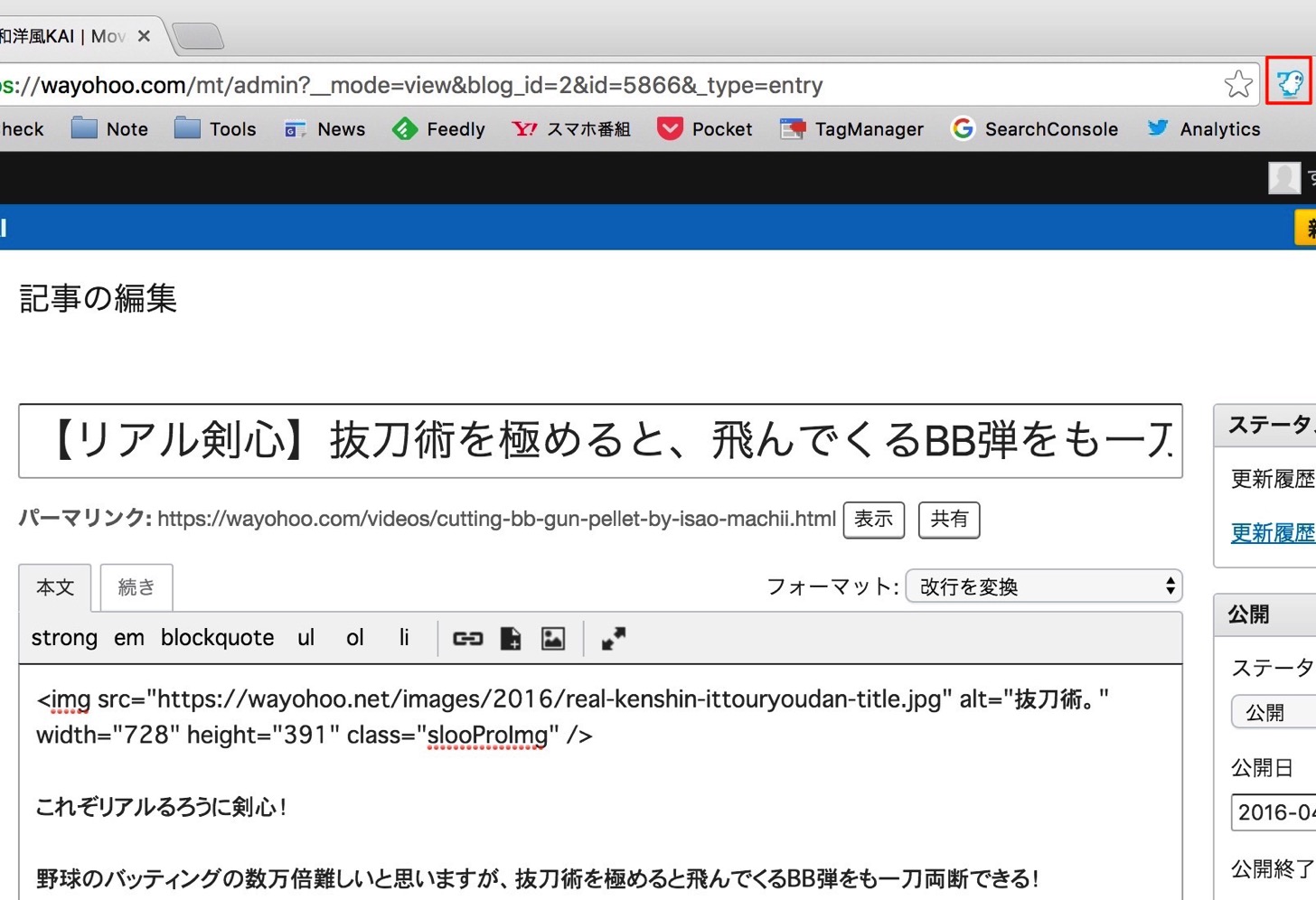Click the permalink URL text

(496, 519)
